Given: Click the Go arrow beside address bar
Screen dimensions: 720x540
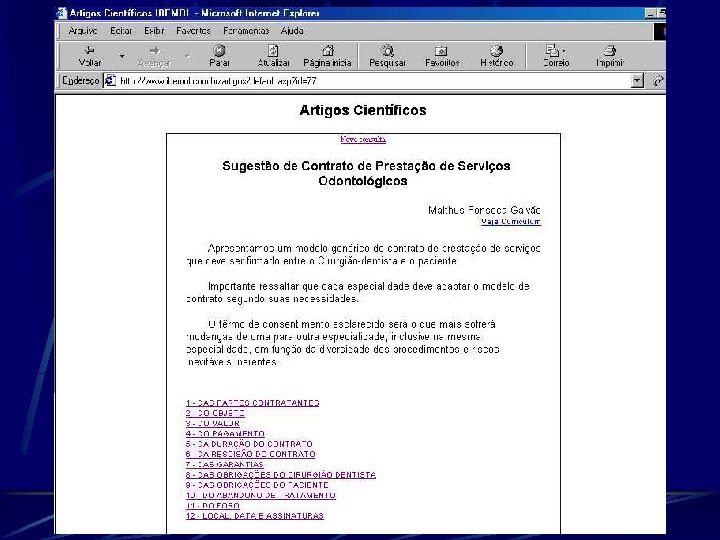Looking at the screenshot, I should click(658, 81).
